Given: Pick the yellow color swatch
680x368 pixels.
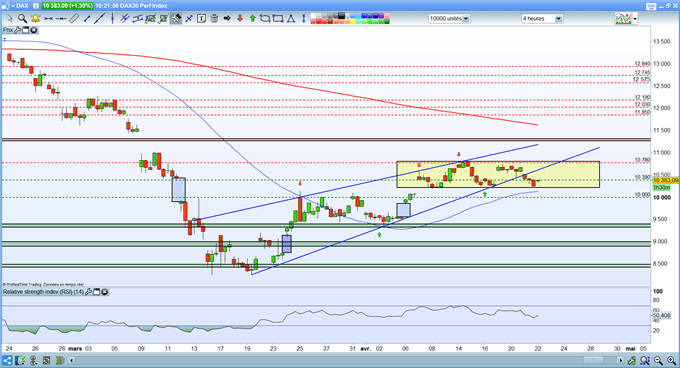Looking at the screenshot, I should click(x=353, y=22).
